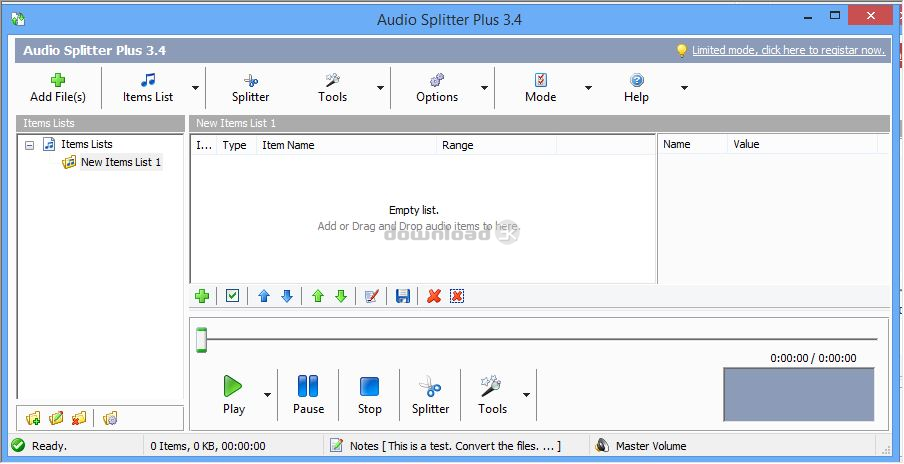Click the Play button
Image resolution: width=904 pixels, height=464 pixels.
[x=233, y=395]
